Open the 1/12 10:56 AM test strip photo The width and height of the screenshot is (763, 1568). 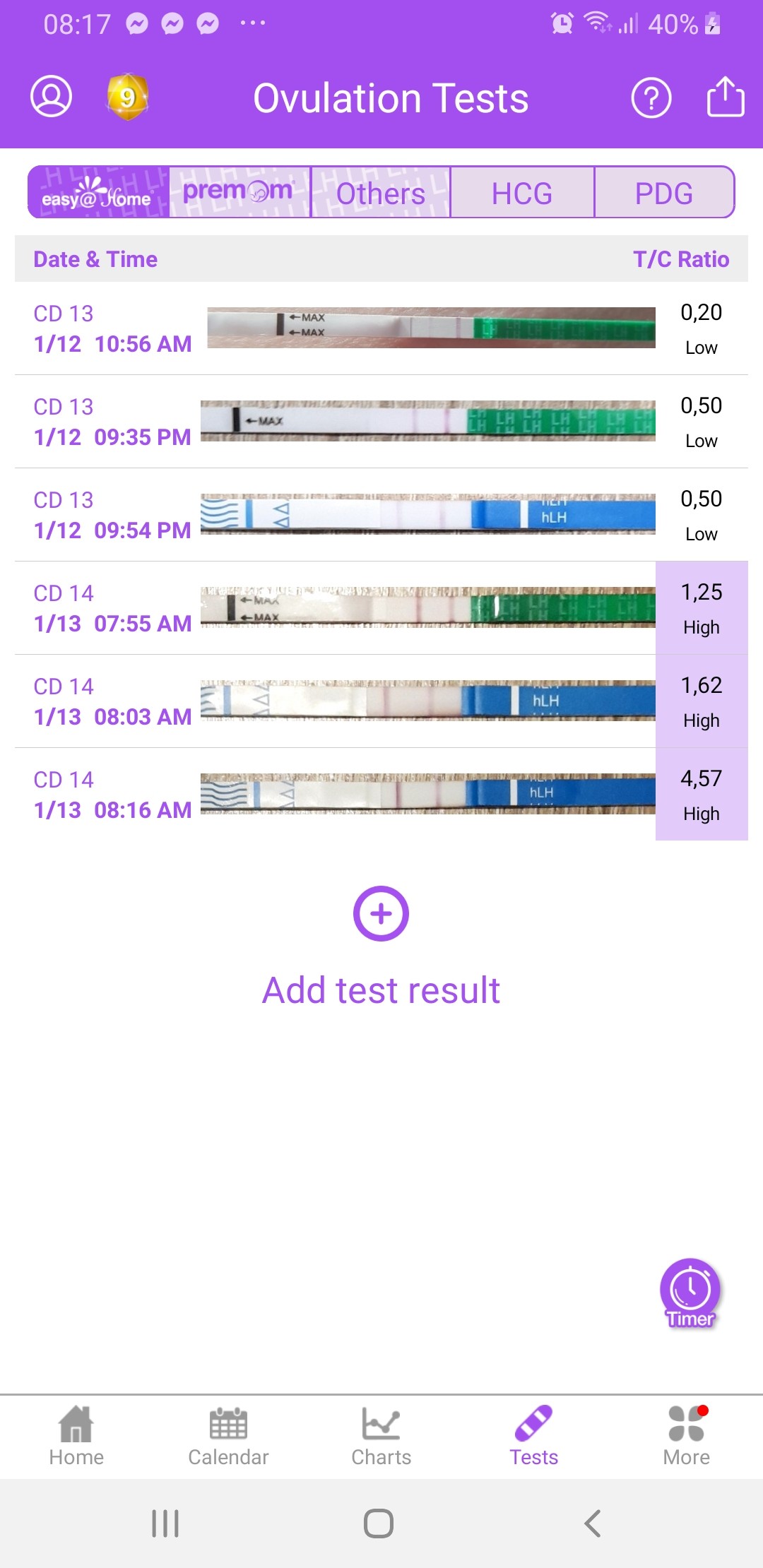coord(431,328)
